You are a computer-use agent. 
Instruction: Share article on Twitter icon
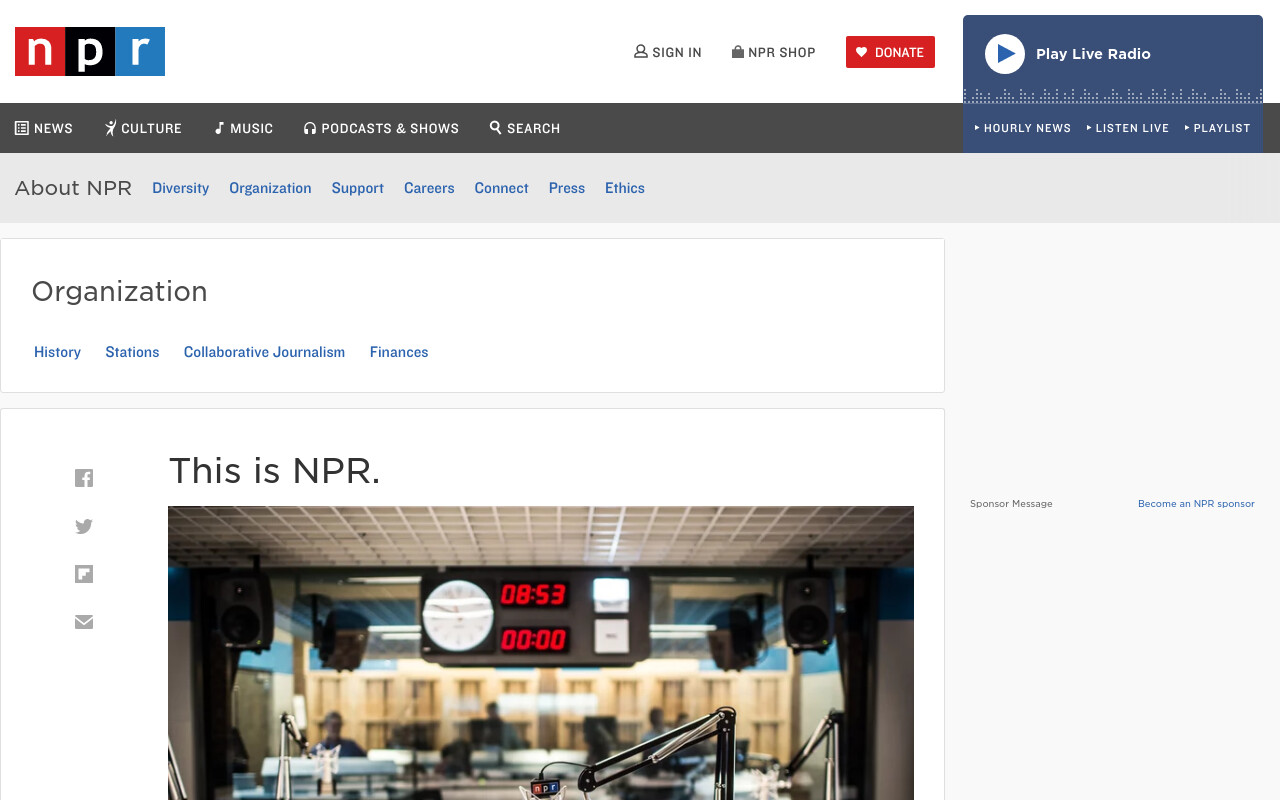click(x=84, y=526)
